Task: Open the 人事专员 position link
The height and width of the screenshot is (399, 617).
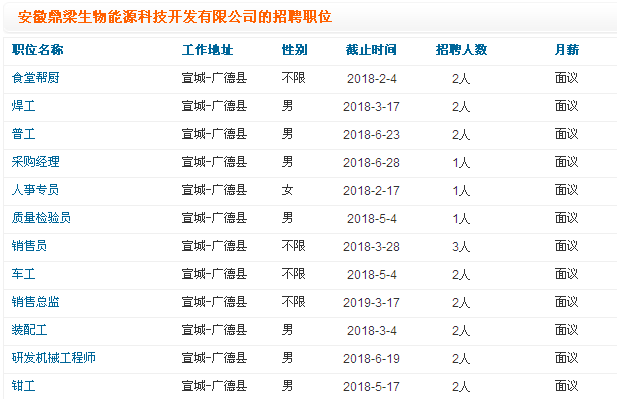Action: (x=35, y=190)
